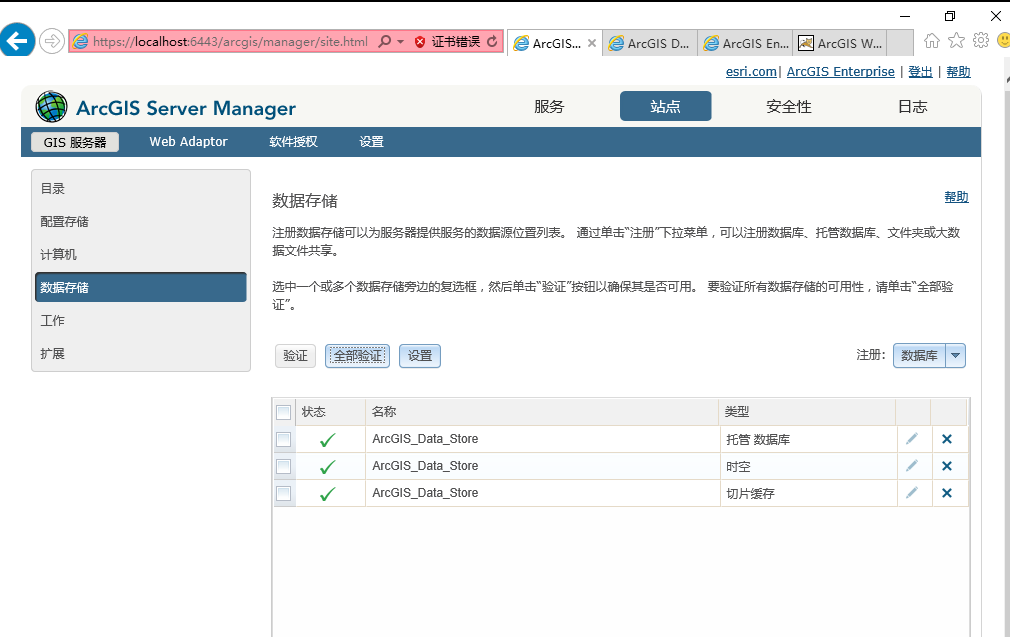
Task: Select 目录 in the left sidebar
Action: pyautogui.click(x=140, y=189)
